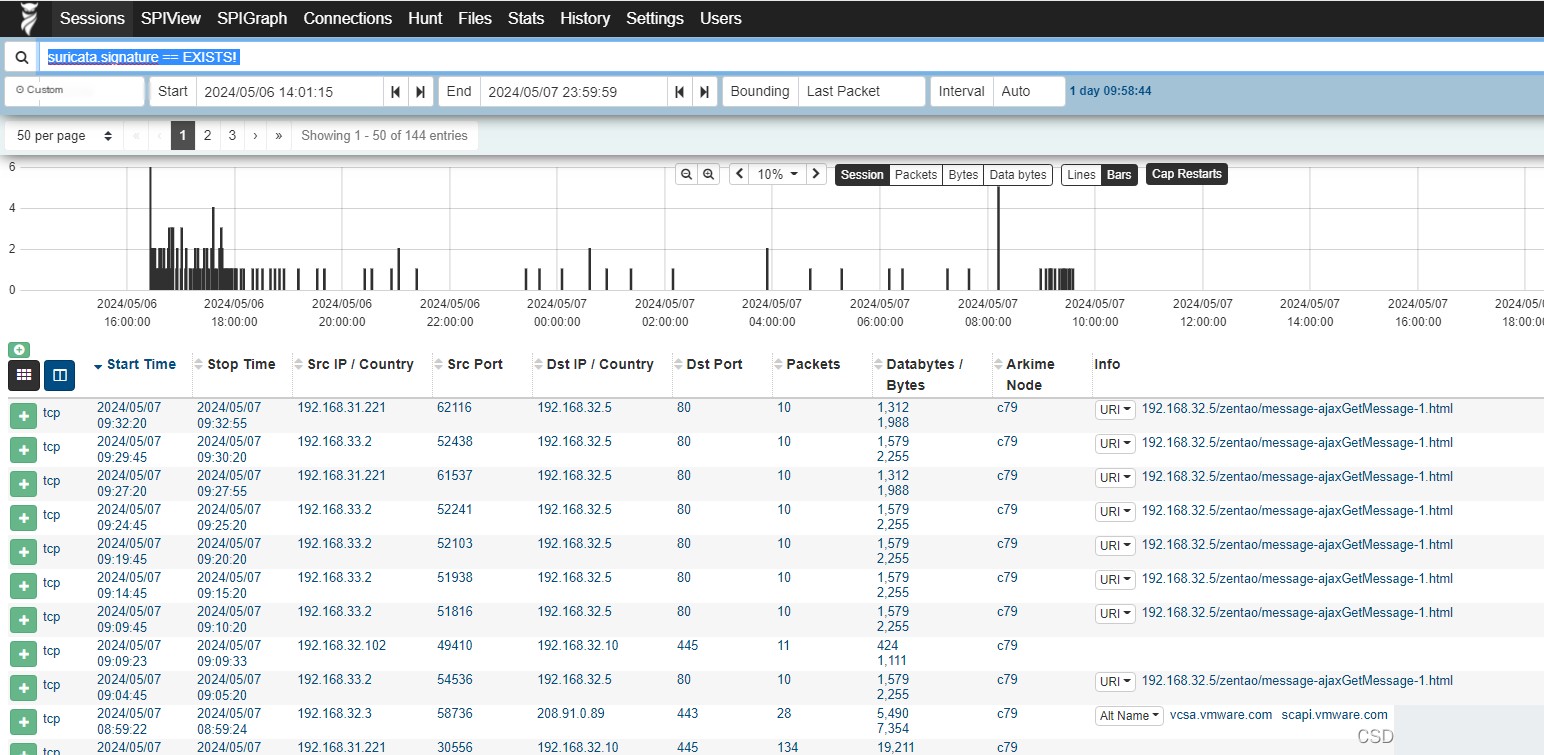Go to next results page arrow
The width and height of the screenshot is (1544, 755).
coord(256,136)
